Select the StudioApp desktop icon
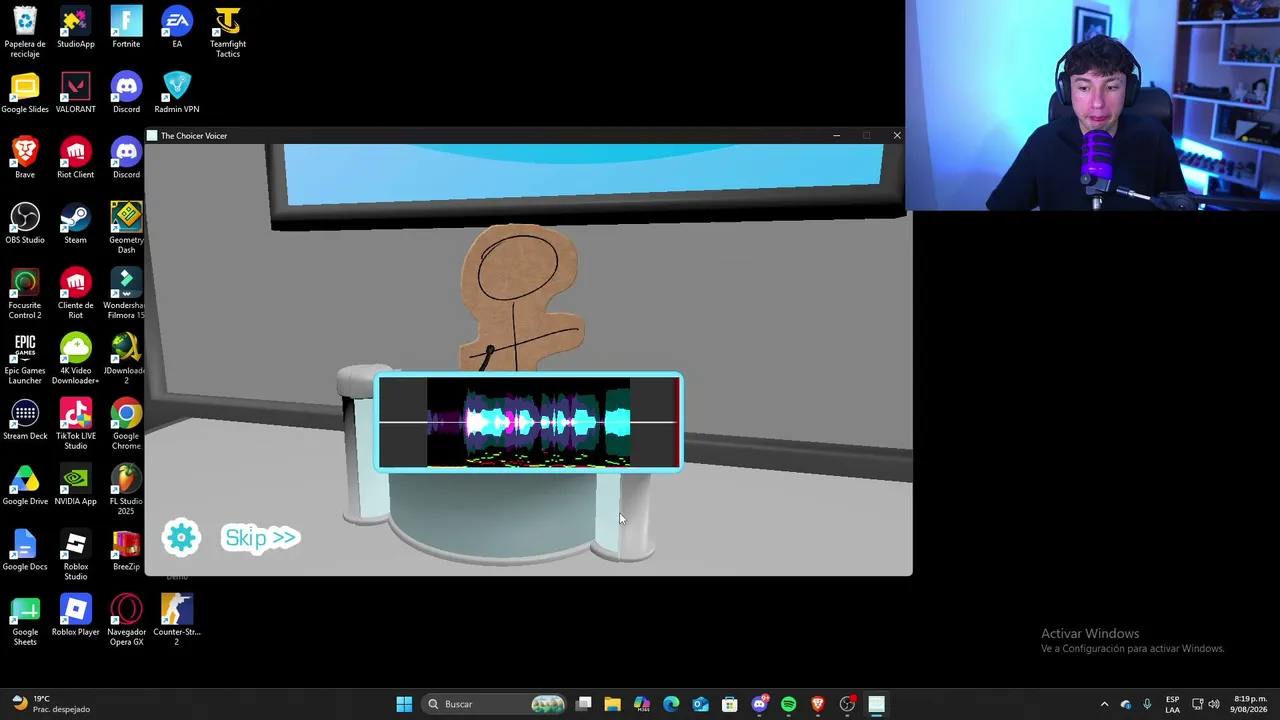The height and width of the screenshot is (720, 1280). (76, 28)
